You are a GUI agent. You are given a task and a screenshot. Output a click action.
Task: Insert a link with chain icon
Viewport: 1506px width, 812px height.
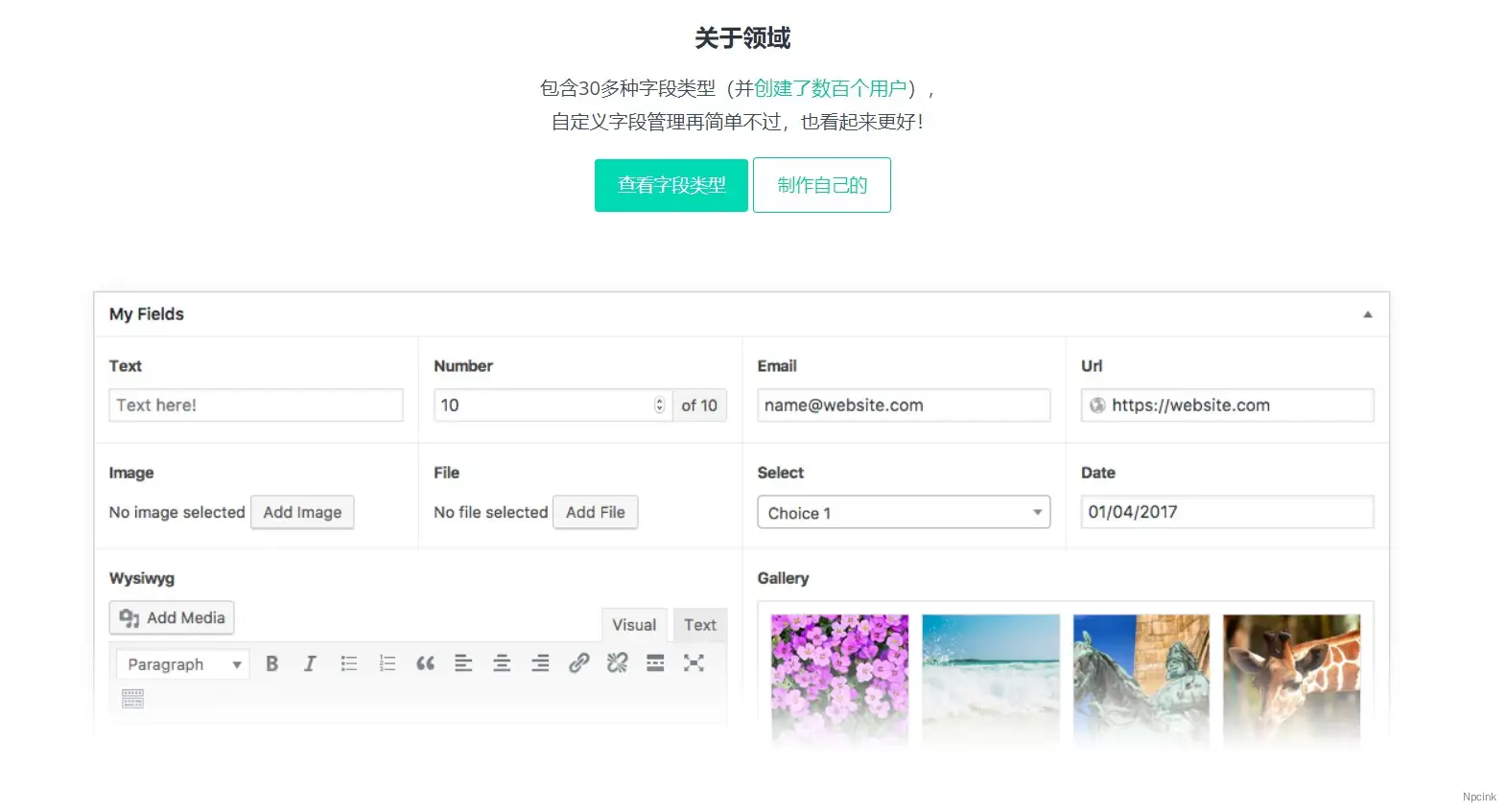[x=578, y=663]
